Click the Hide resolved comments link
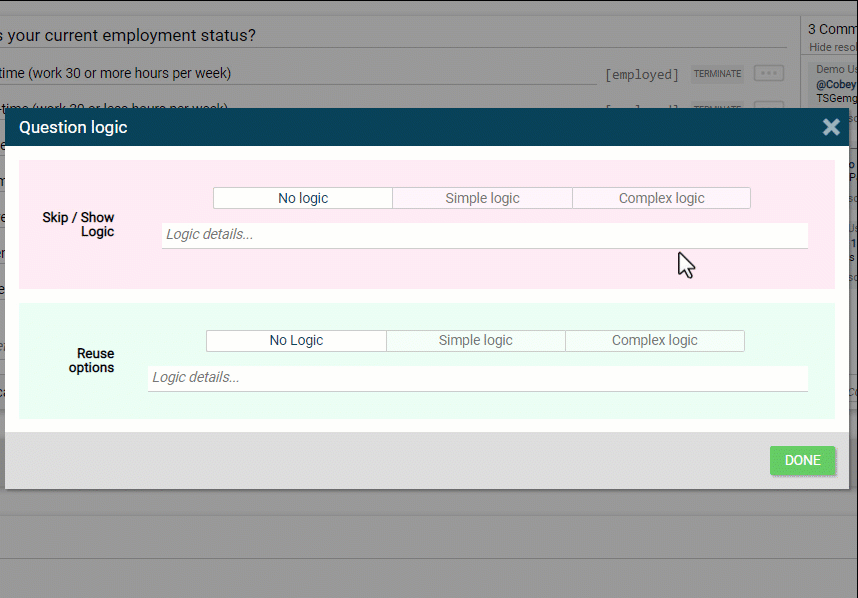The width and height of the screenshot is (858, 598). coord(832,47)
